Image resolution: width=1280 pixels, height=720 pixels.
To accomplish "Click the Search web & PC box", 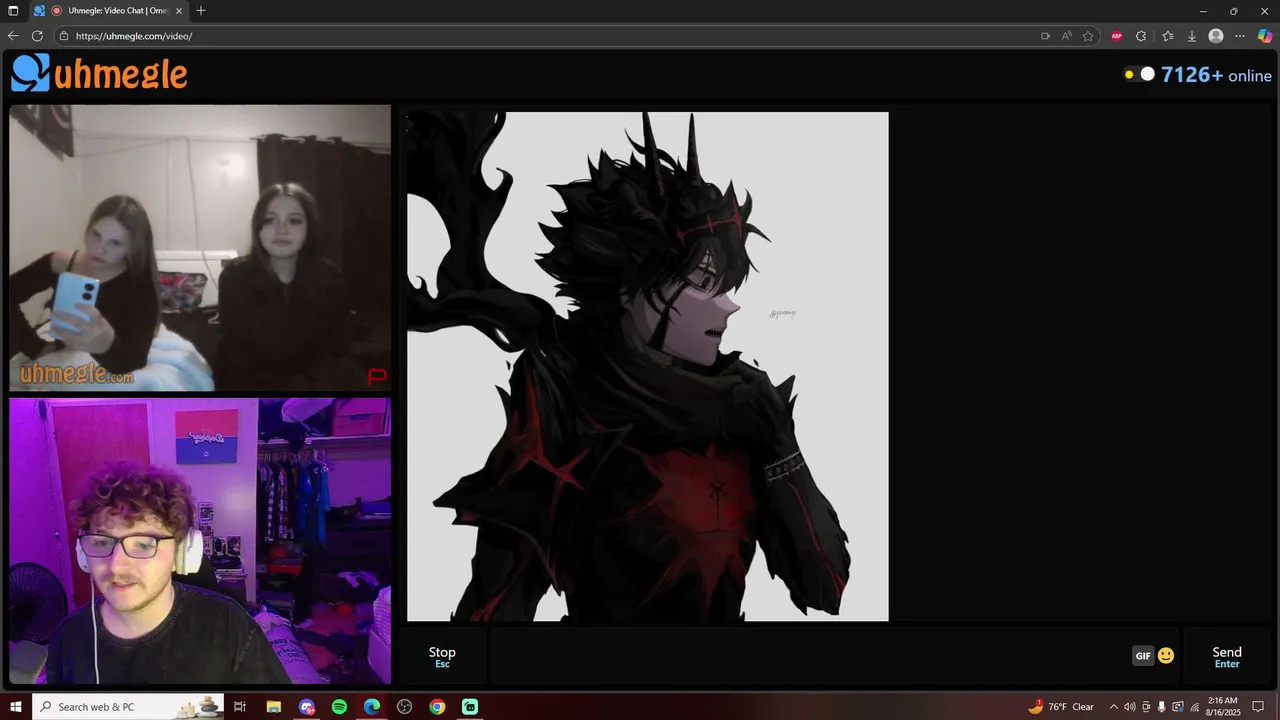I will point(128,707).
